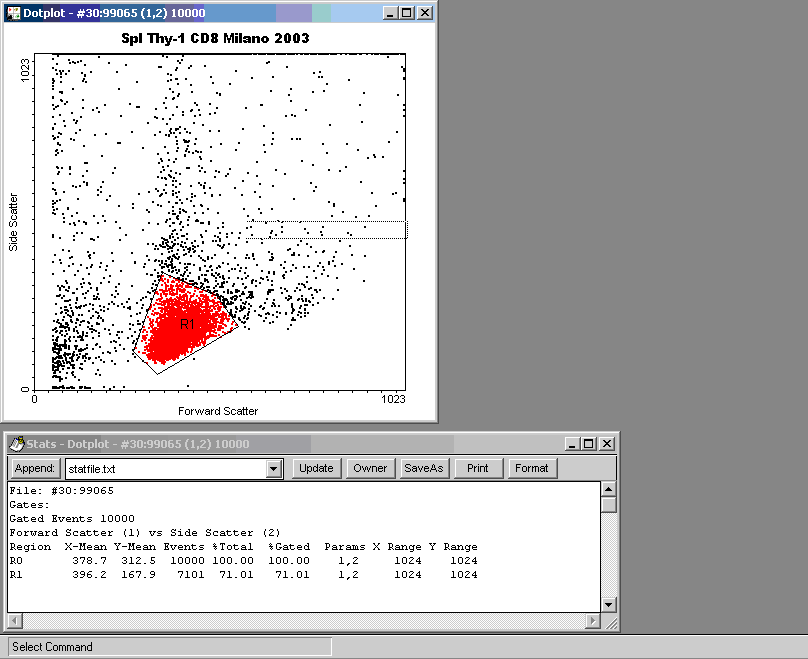Click the Stats window title bar icon

click(x=16, y=444)
